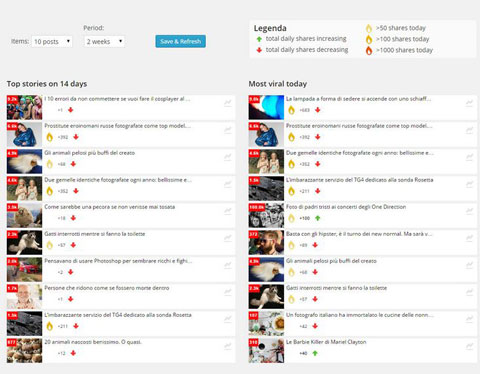Viewport: 480px width, 374px height.
Task: Open chart icon for 'Persone che ridono' story
Action: [228, 292]
